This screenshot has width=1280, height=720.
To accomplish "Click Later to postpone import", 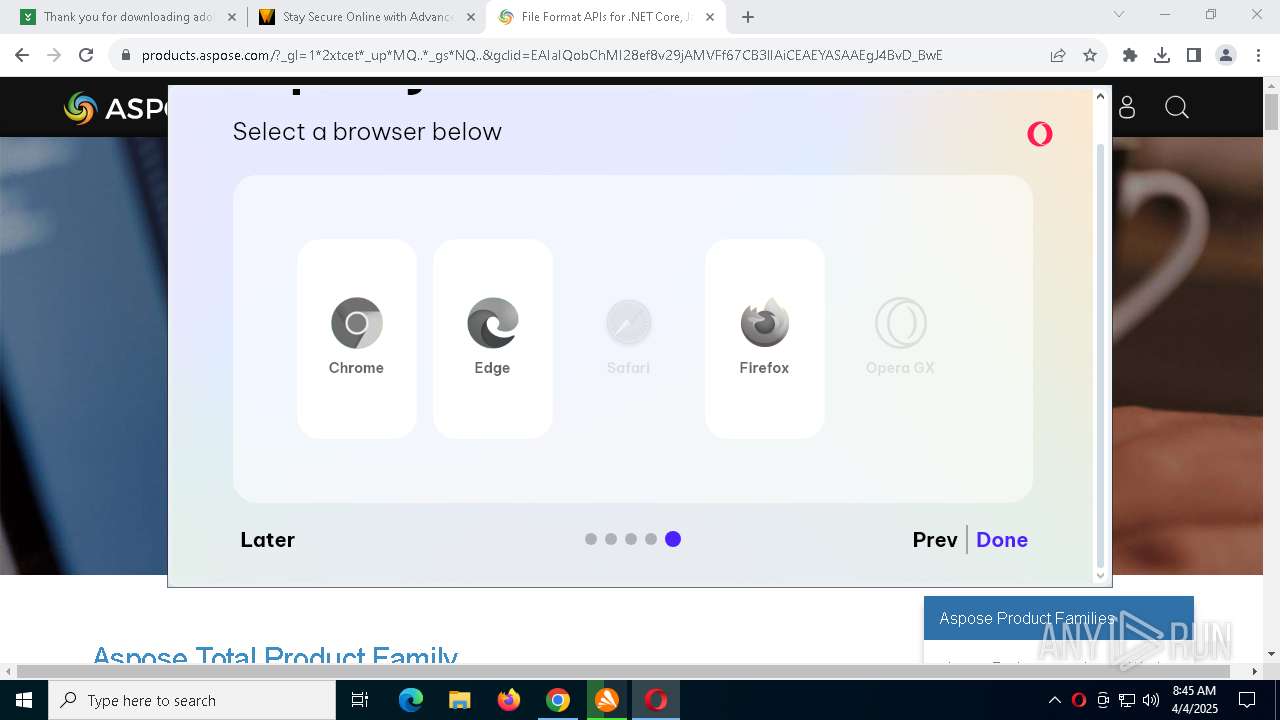I will point(267,540).
